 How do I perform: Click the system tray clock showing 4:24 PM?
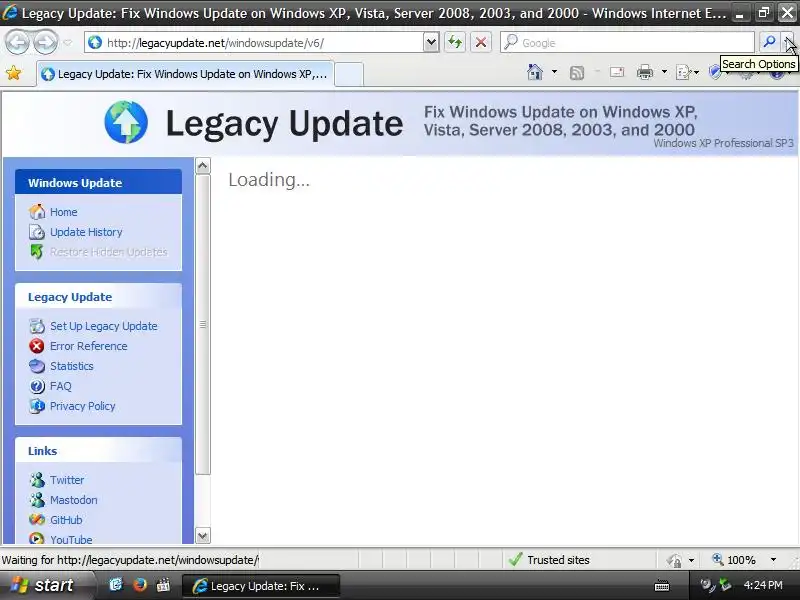click(763, 585)
